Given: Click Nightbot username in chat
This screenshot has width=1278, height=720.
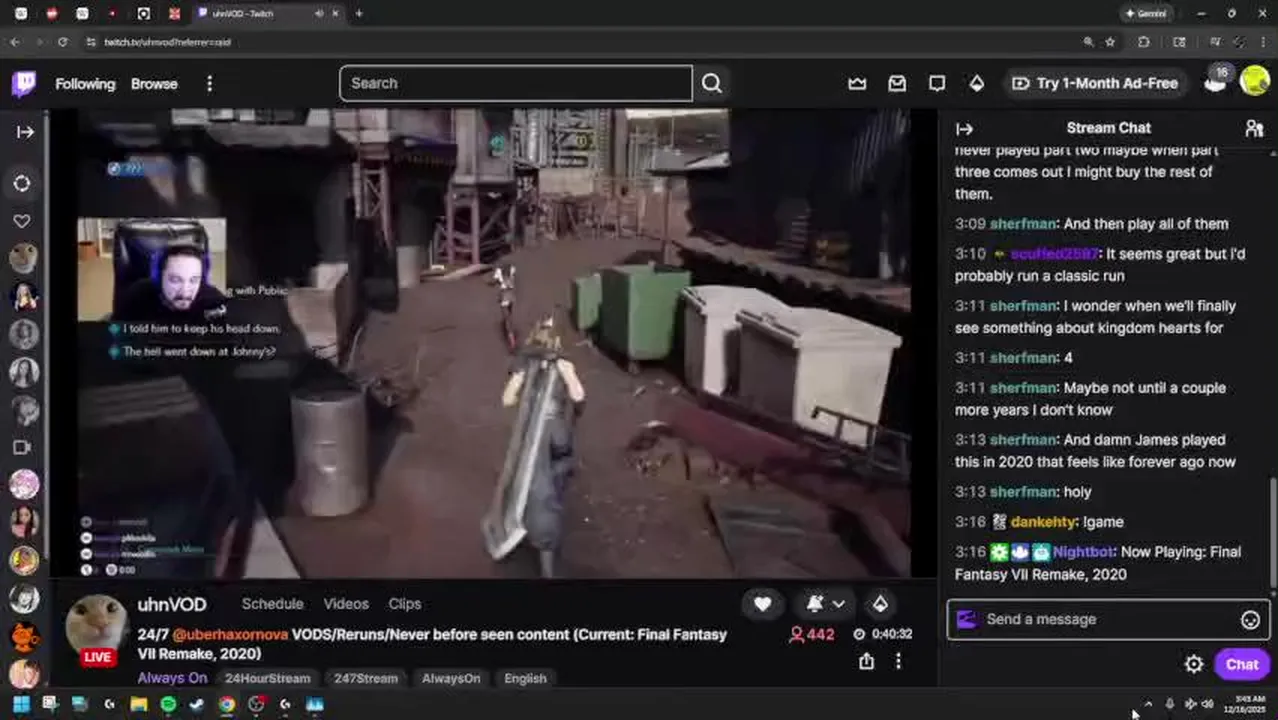Looking at the screenshot, I should (1084, 552).
